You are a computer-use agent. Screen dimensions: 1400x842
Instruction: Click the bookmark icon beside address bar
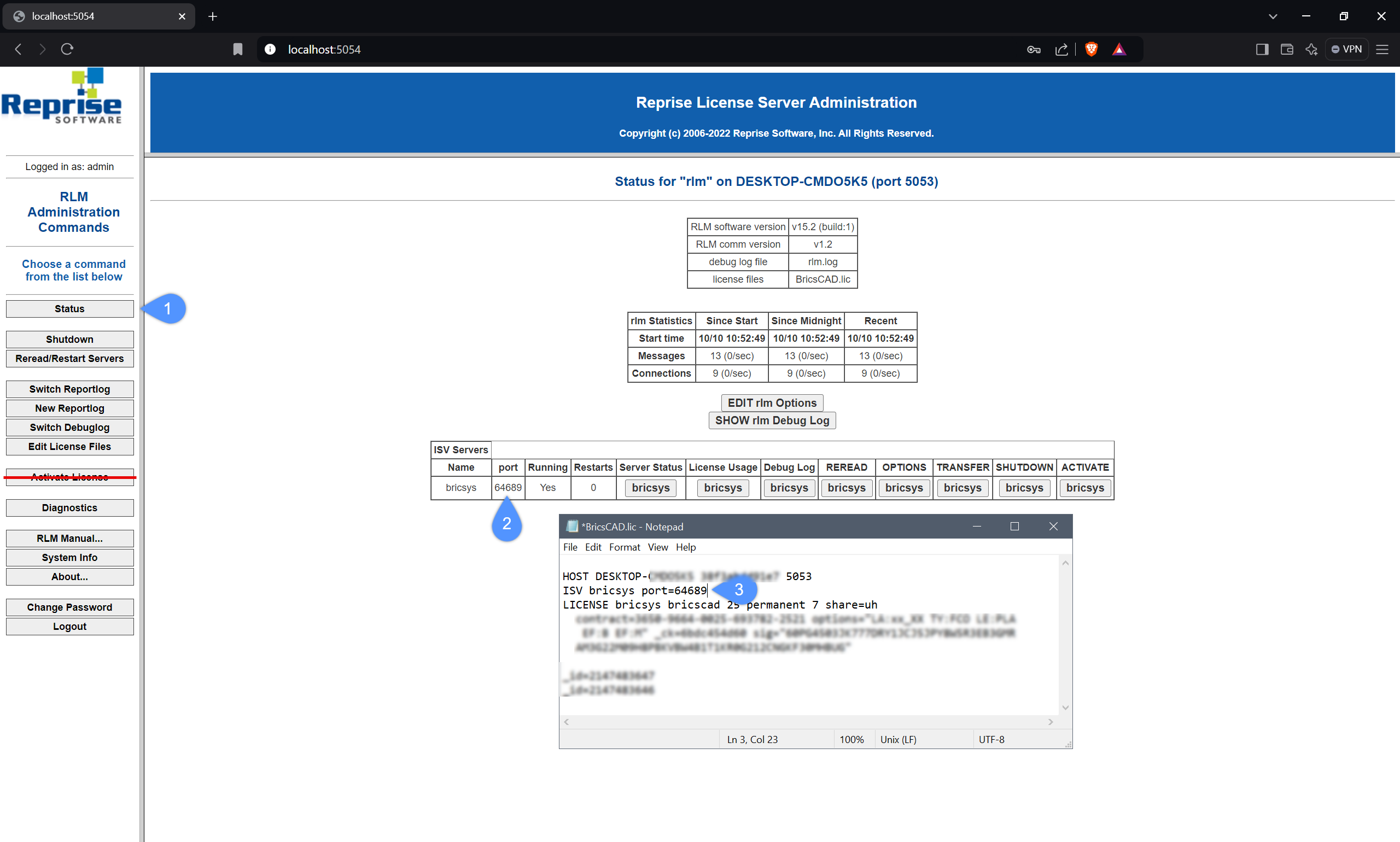(238, 49)
